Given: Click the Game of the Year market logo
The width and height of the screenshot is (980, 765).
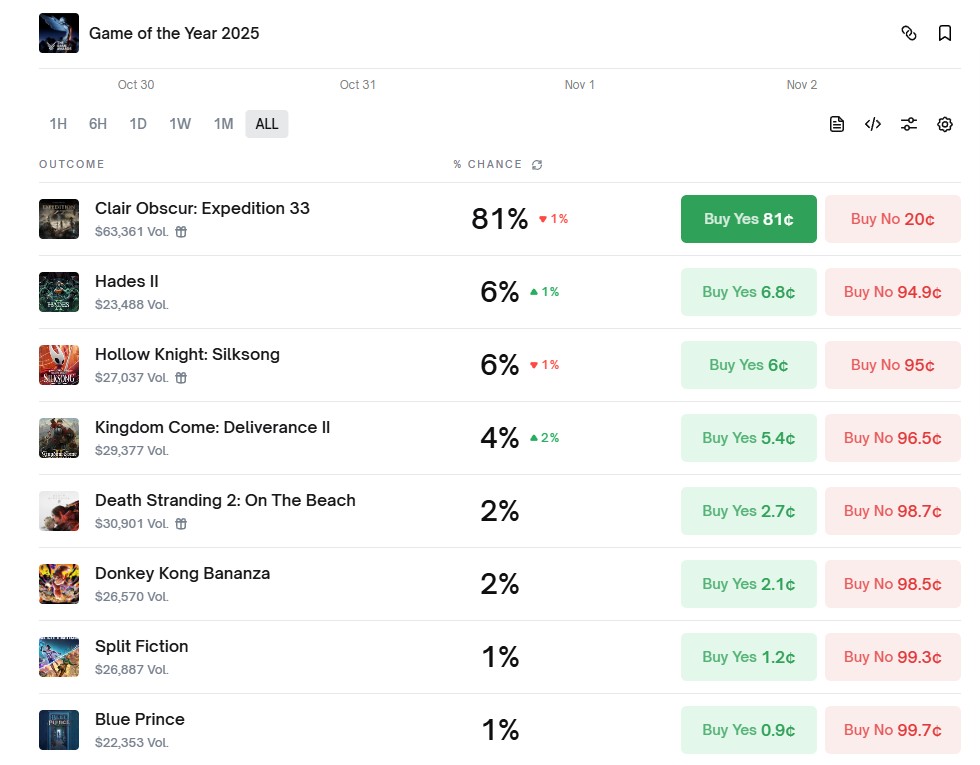Looking at the screenshot, I should coord(59,33).
